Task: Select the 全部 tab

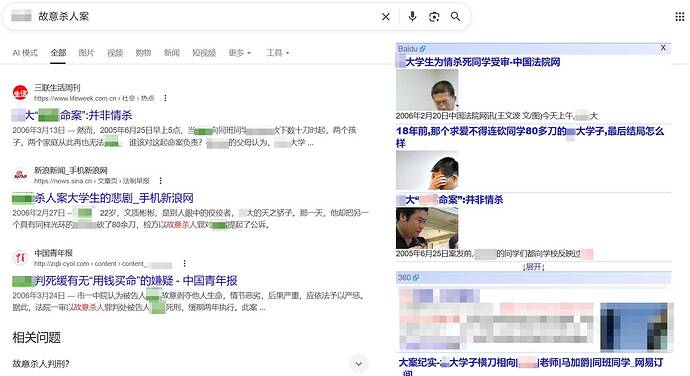Action: pyautogui.click(x=58, y=53)
